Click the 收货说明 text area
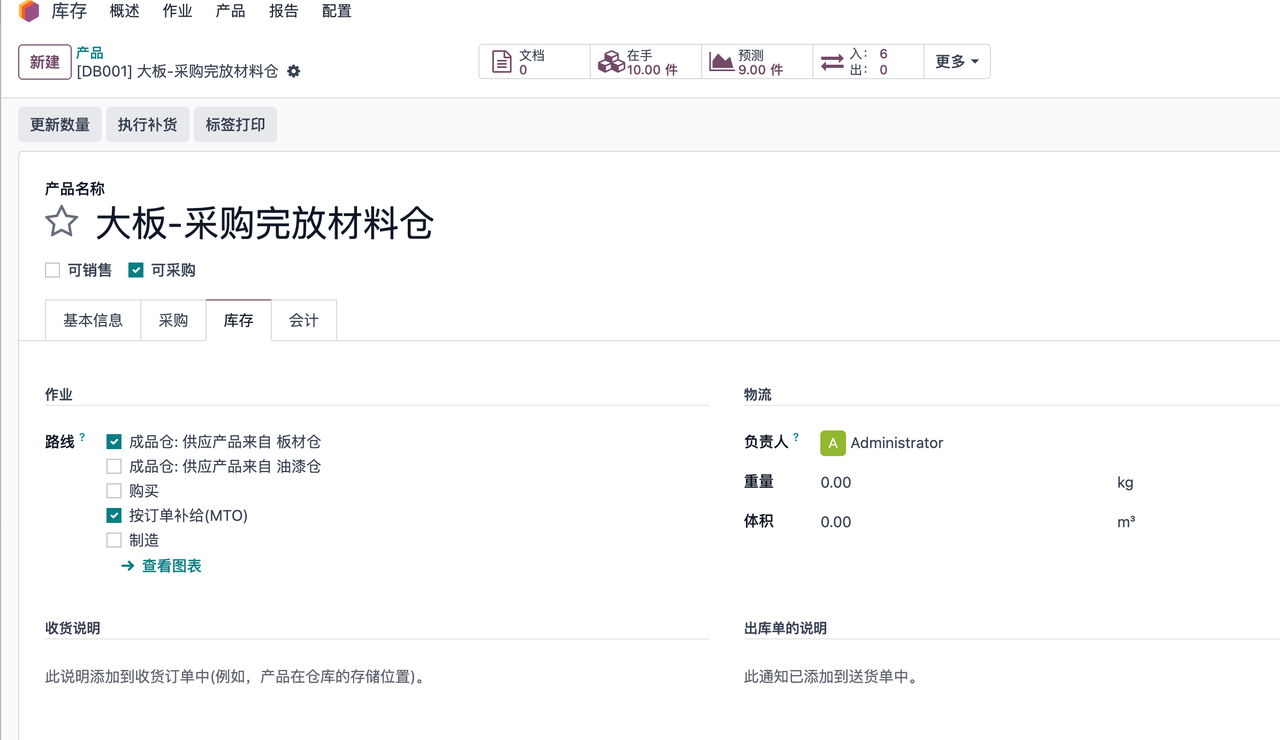Screen dimensions: 1280x740 coord(377,677)
